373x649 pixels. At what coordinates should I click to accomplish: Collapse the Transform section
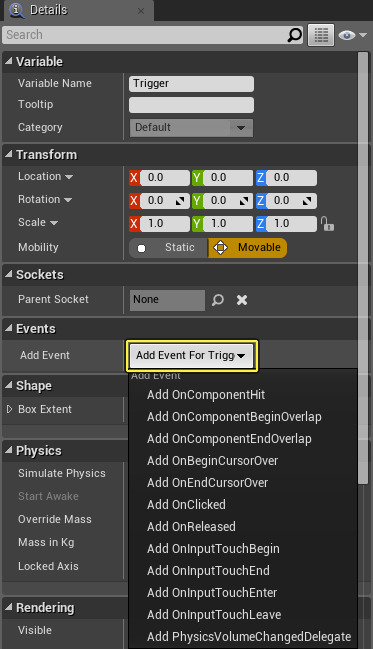point(9,154)
